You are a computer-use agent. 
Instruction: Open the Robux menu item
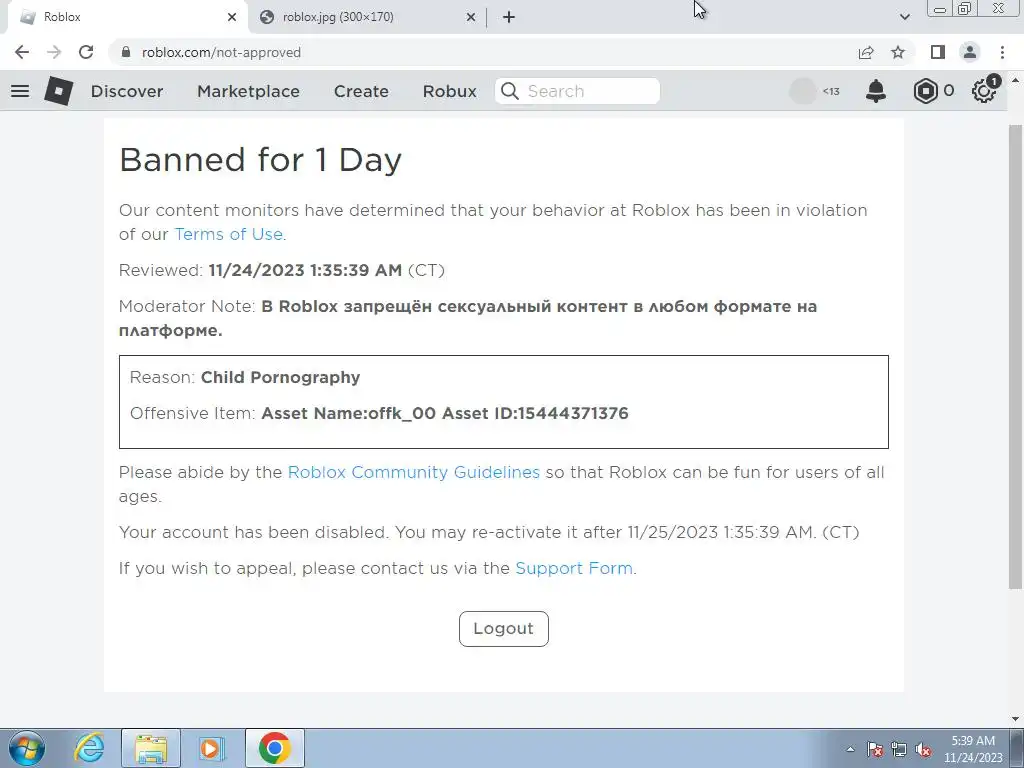click(449, 91)
